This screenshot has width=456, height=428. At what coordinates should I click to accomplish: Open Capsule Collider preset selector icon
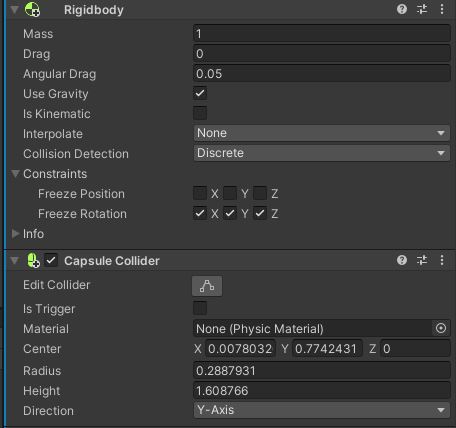point(422,260)
